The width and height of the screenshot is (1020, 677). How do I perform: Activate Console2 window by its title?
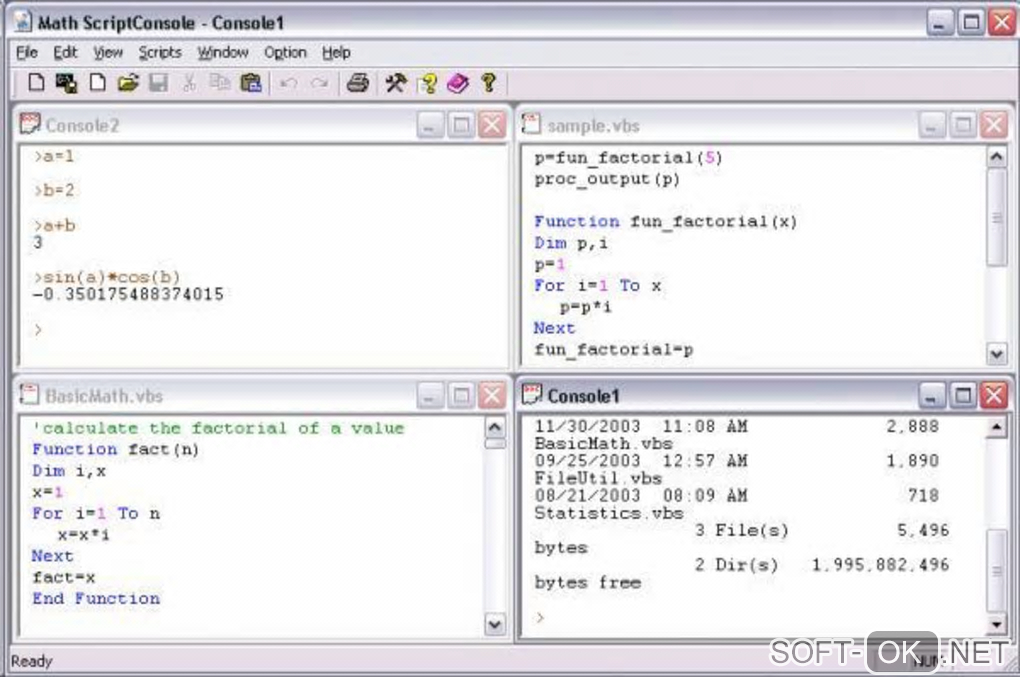click(82, 125)
